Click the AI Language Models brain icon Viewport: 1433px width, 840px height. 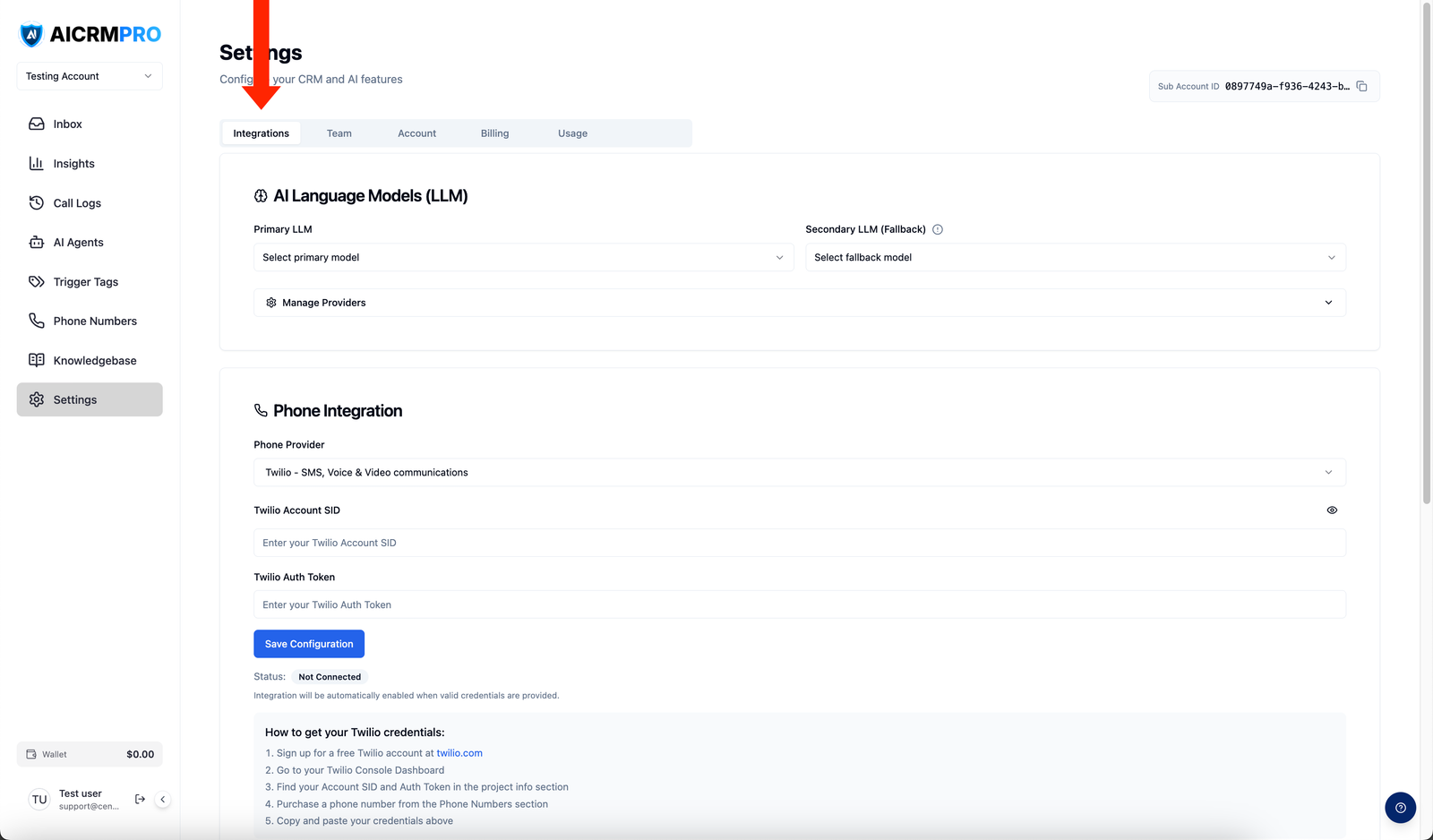(x=261, y=196)
